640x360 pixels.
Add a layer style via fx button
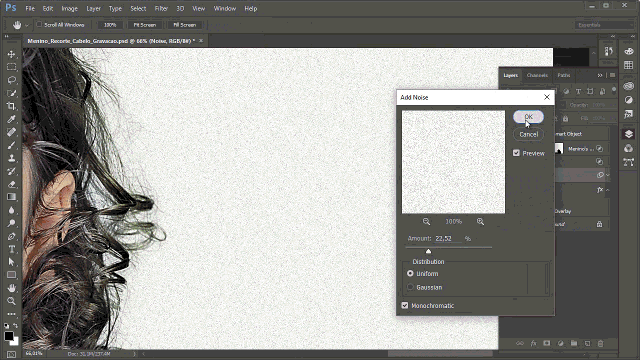pyautogui.click(x=533, y=344)
